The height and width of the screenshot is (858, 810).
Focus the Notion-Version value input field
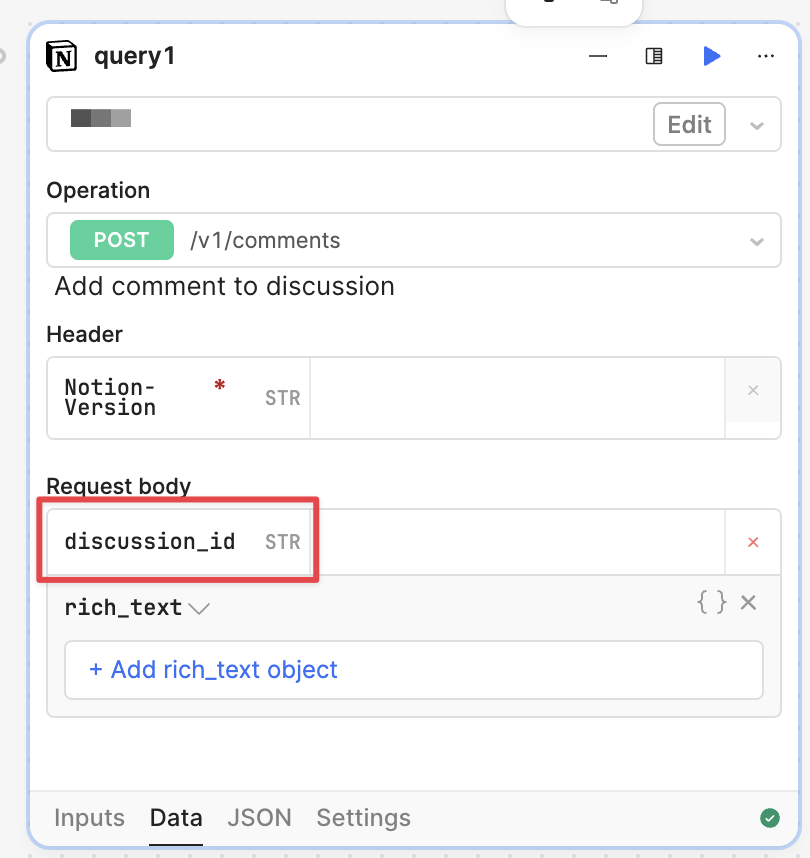[x=516, y=398]
